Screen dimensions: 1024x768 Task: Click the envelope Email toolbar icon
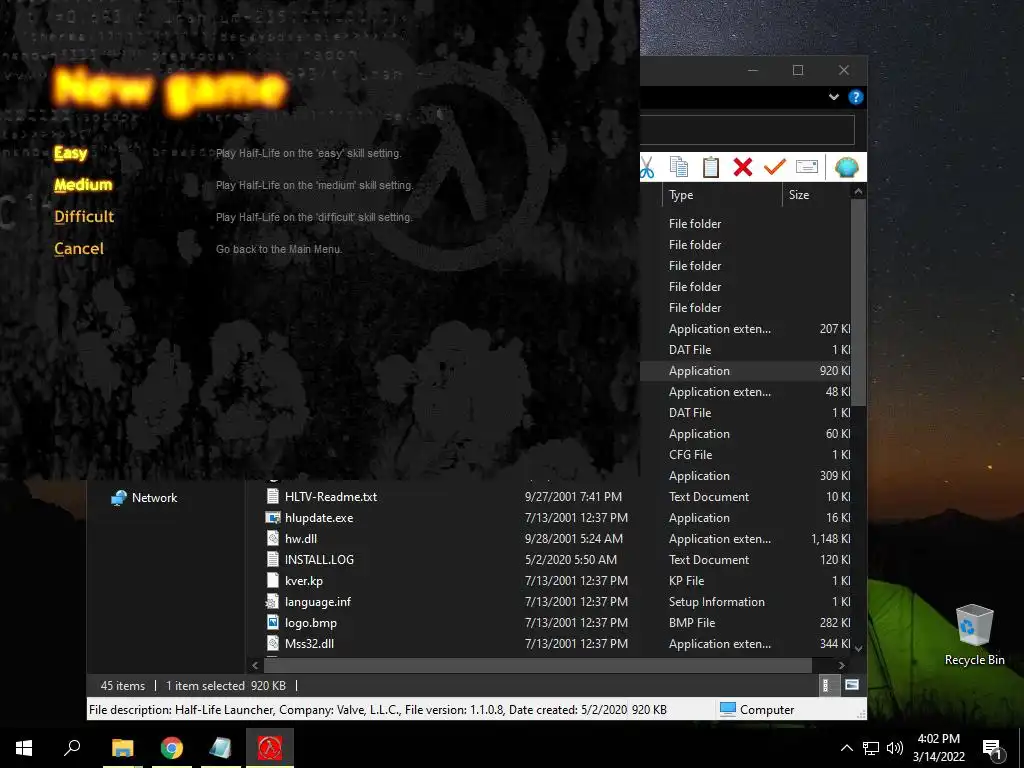[x=807, y=167]
